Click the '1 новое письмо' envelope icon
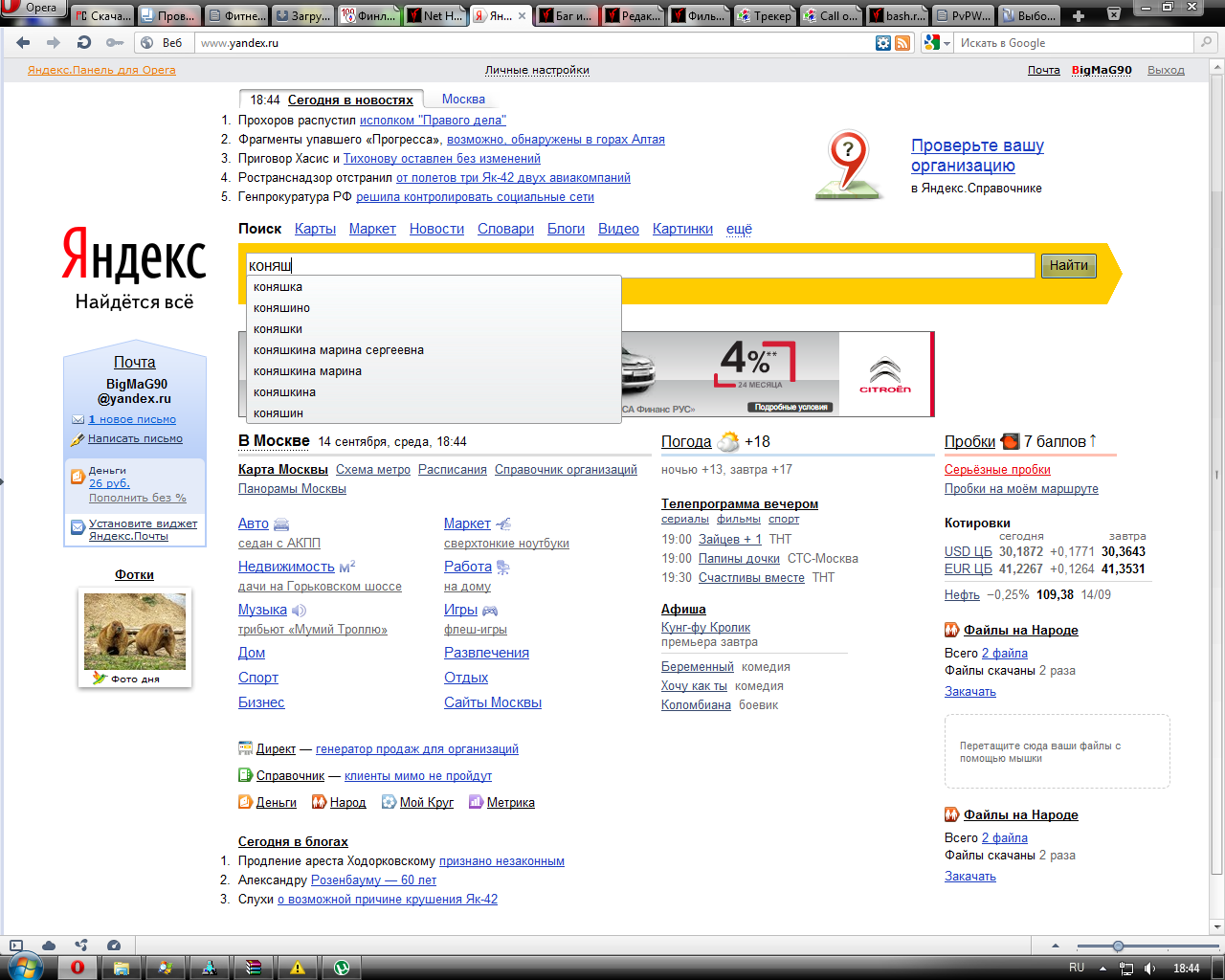 [x=78, y=419]
